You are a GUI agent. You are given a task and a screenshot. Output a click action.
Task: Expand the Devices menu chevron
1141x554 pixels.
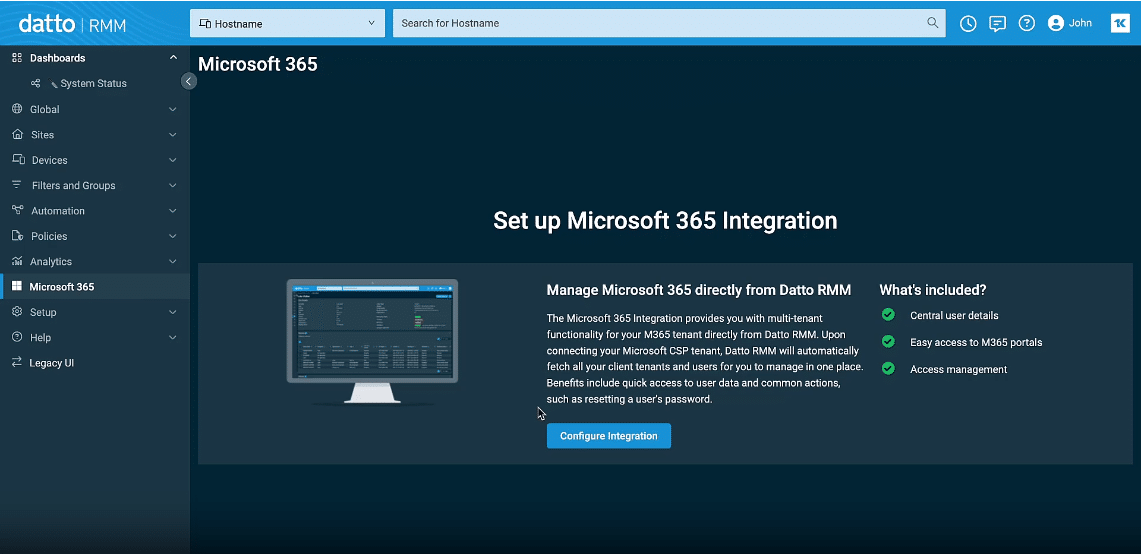[x=173, y=160]
